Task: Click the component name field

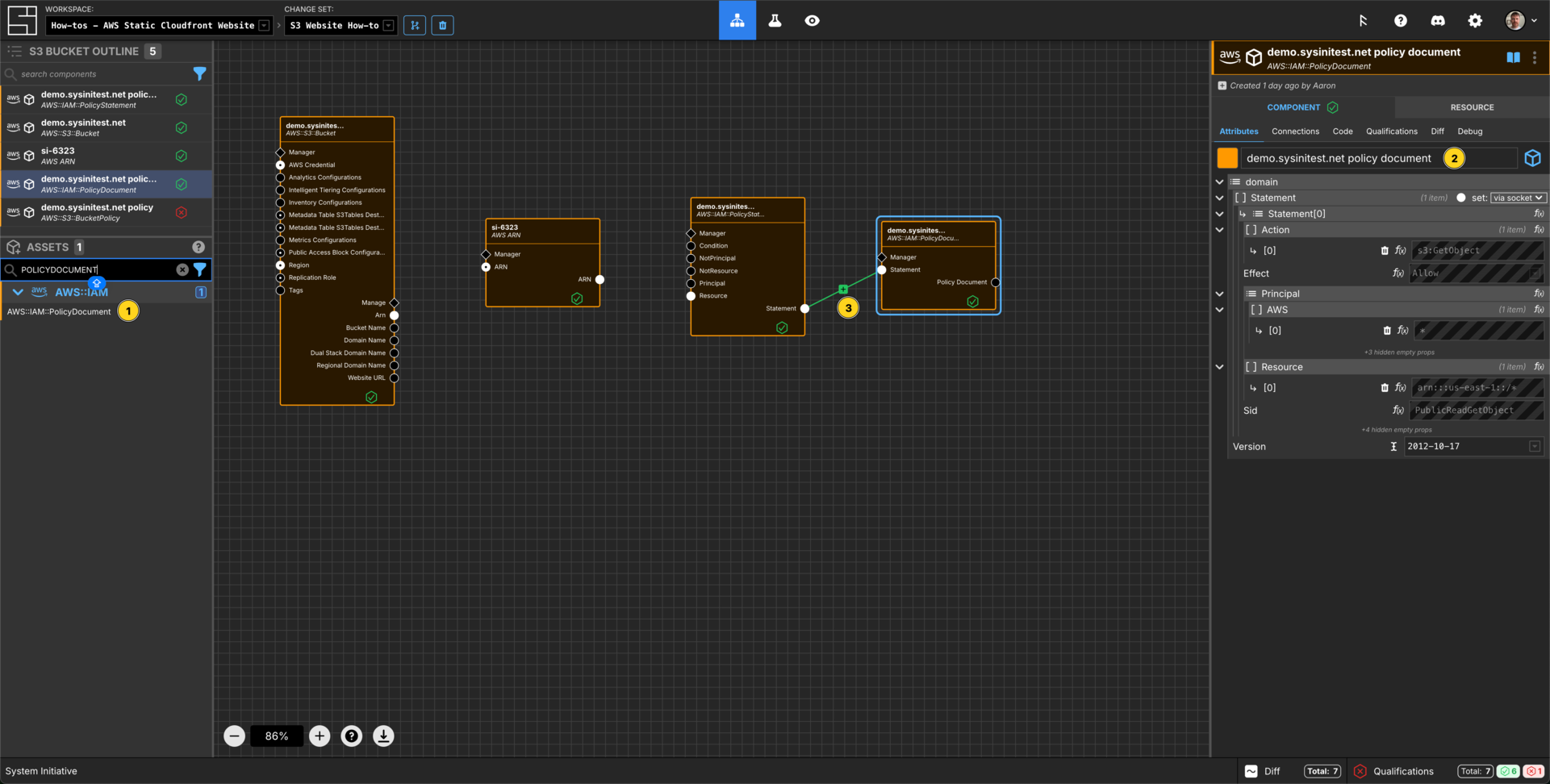Action: click(x=1378, y=158)
